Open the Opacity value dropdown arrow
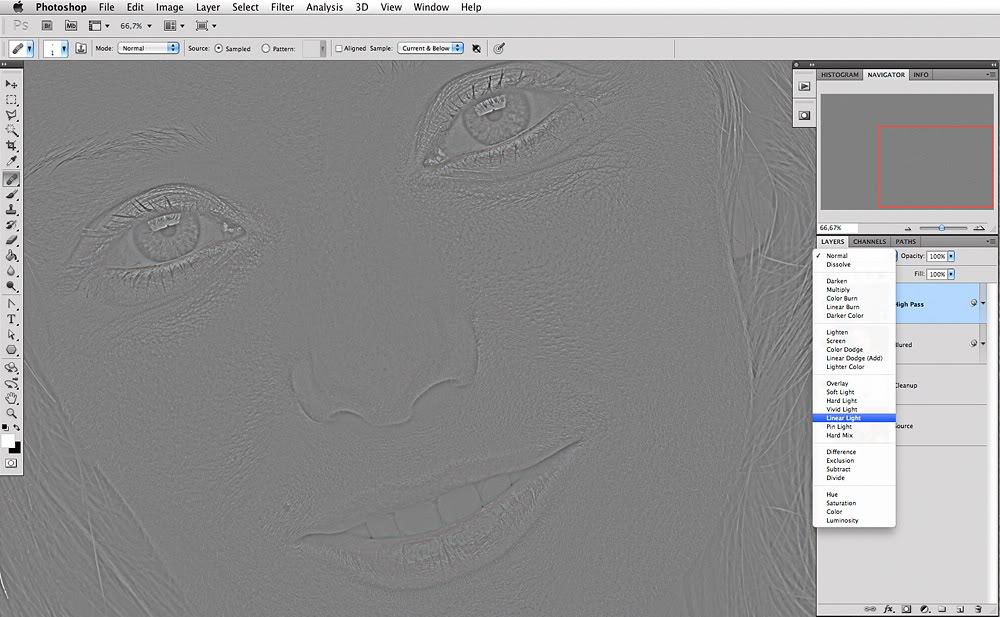 click(x=951, y=256)
